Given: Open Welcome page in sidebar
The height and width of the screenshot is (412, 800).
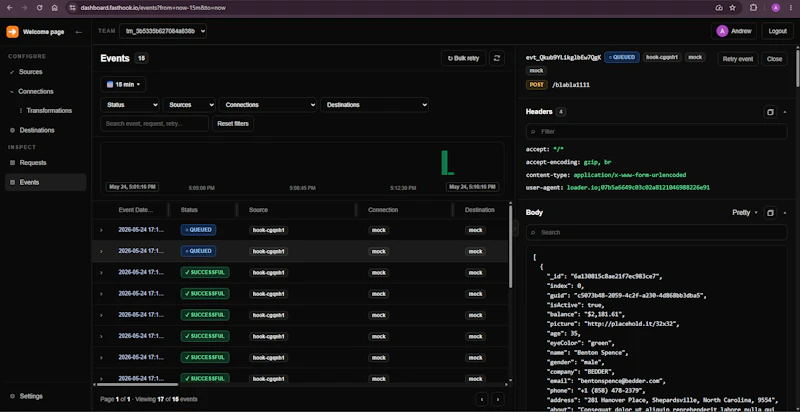Looking at the screenshot, I should click(43, 32).
